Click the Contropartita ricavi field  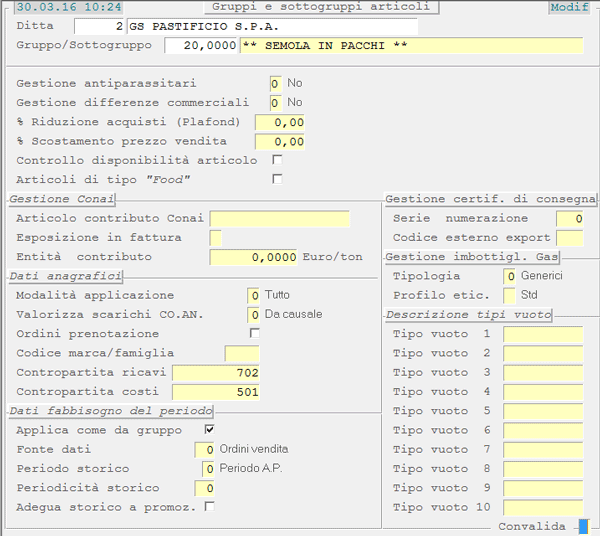pos(216,373)
